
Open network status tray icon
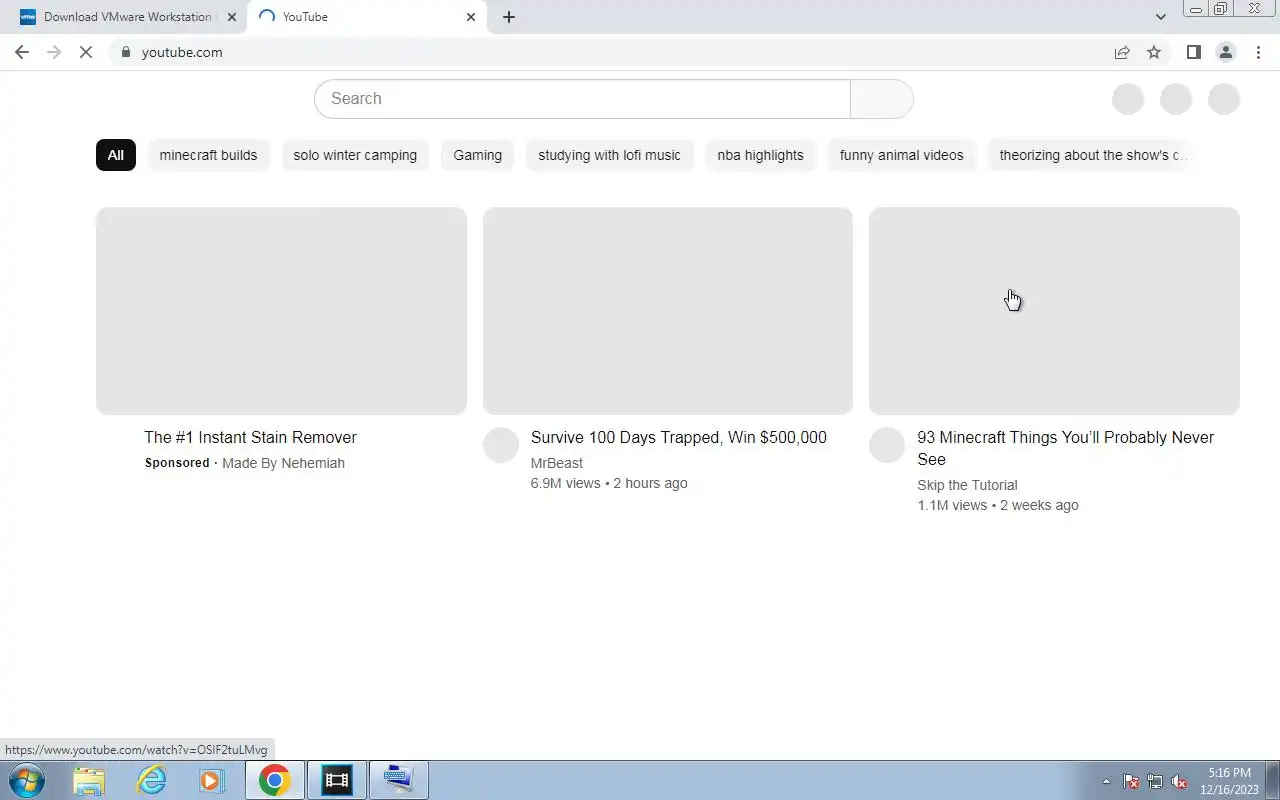pyautogui.click(x=1155, y=782)
